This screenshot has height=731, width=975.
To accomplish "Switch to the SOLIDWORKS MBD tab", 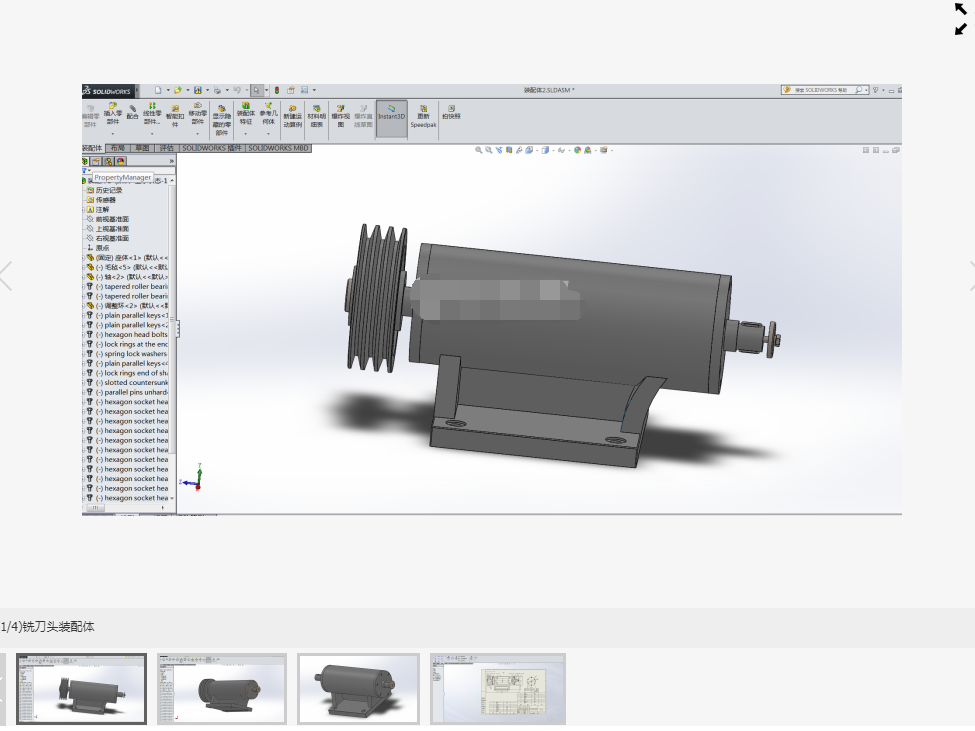I will (278, 149).
